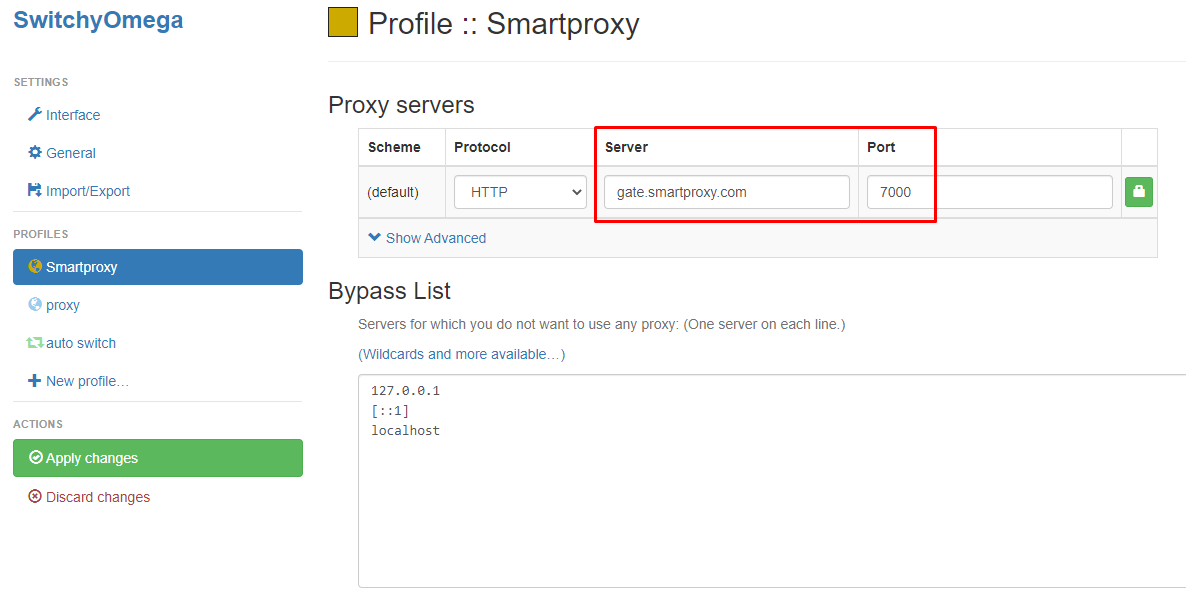Click the gear icon beside General
Viewport: 1186px width, 597px height.
35,152
